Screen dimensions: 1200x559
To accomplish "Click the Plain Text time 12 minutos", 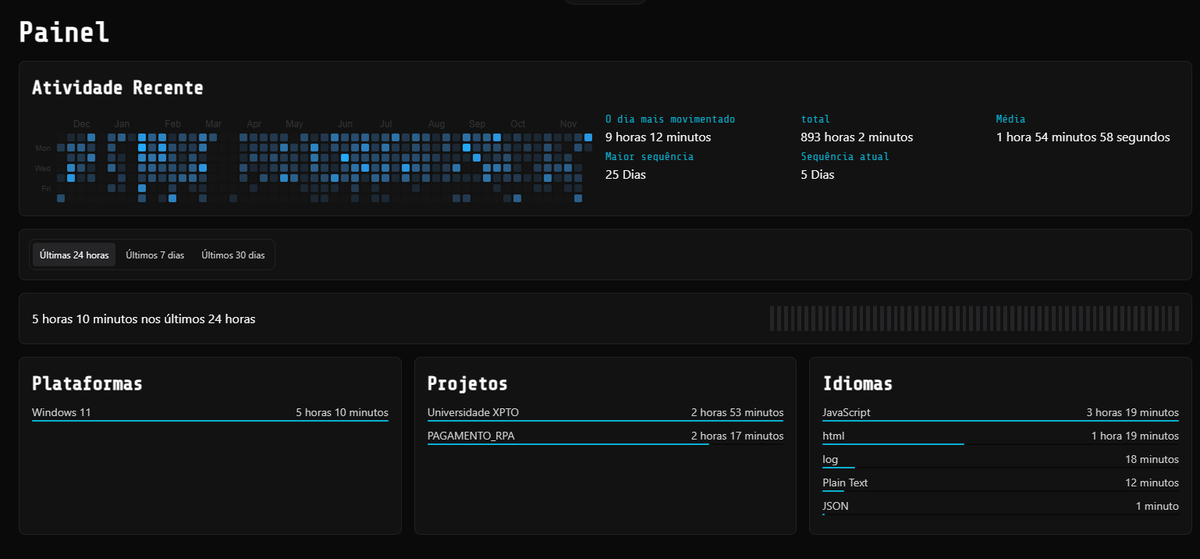I will (1152, 482).
